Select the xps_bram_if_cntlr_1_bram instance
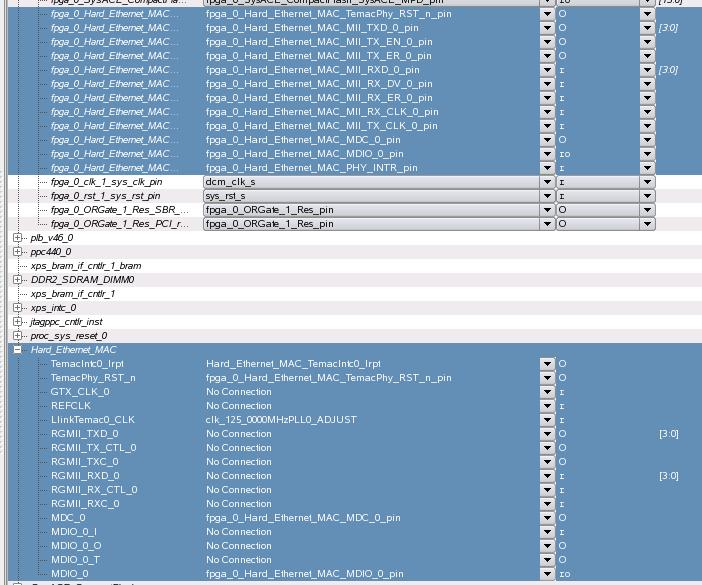The image size is (702, 585). pos(85,266)
